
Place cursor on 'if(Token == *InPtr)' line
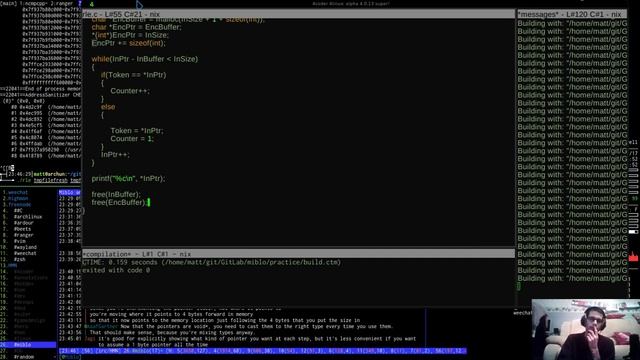click(x=133, y=75)
